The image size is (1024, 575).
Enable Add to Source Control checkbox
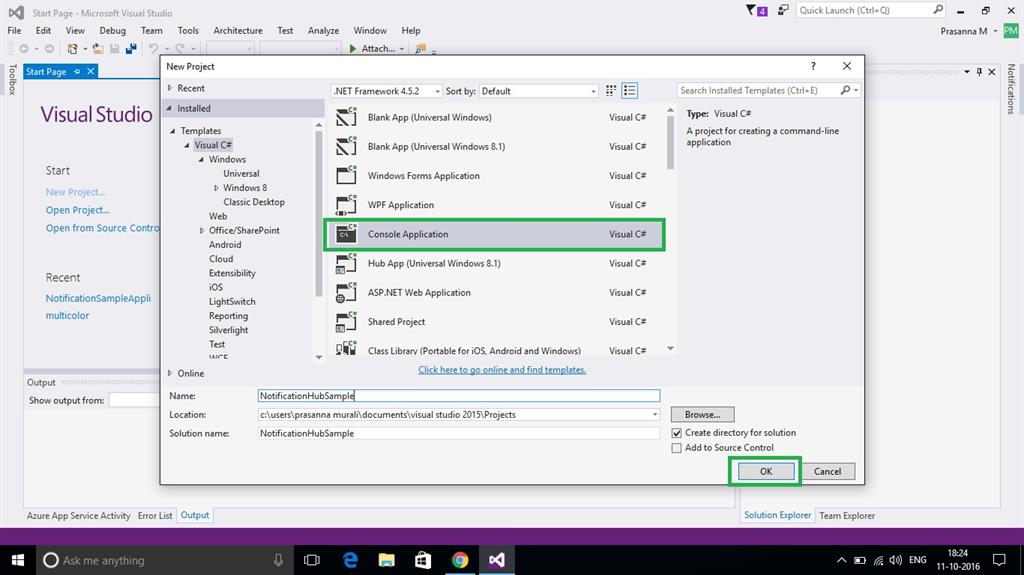[677, 448]
